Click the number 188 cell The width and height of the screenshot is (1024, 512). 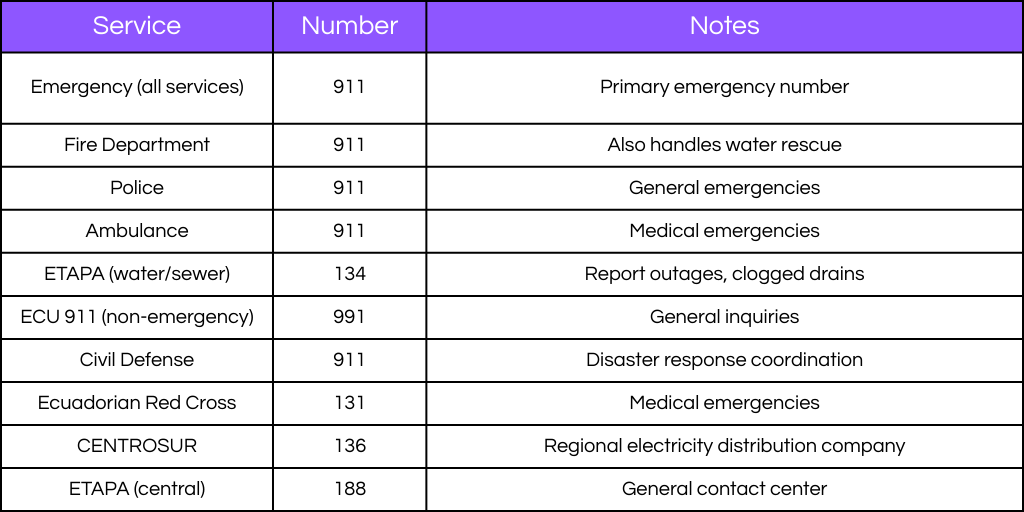tap(349, 489)
